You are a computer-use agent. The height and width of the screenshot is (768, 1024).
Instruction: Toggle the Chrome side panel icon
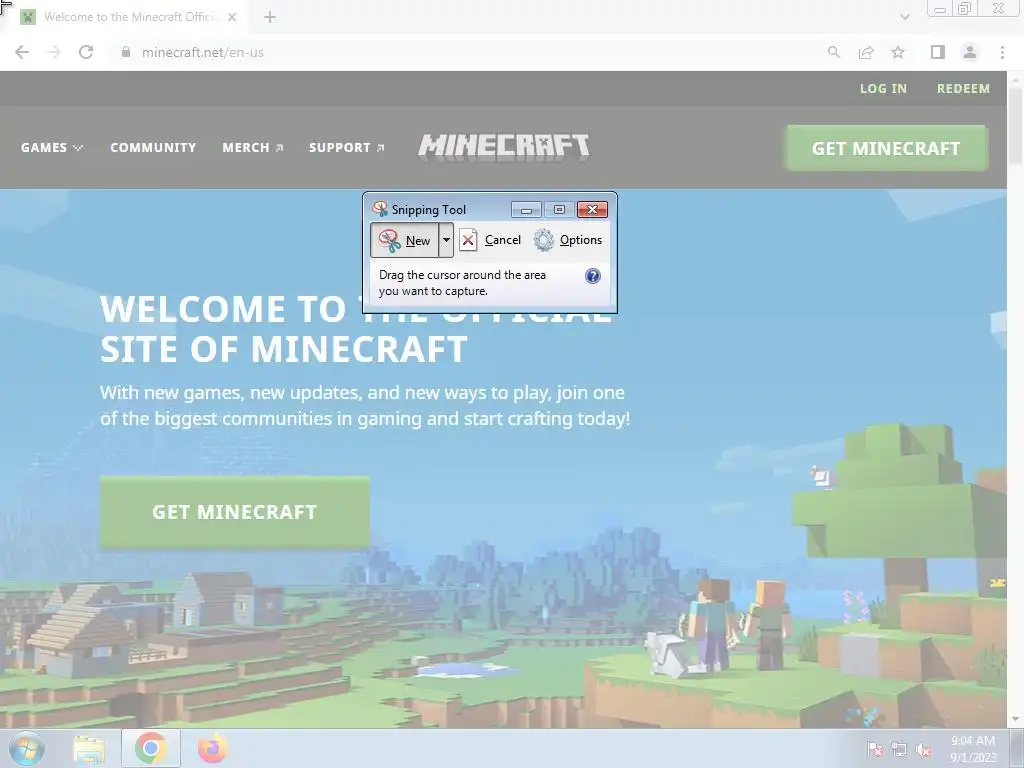pyautogui.click(x=938, y=52)
